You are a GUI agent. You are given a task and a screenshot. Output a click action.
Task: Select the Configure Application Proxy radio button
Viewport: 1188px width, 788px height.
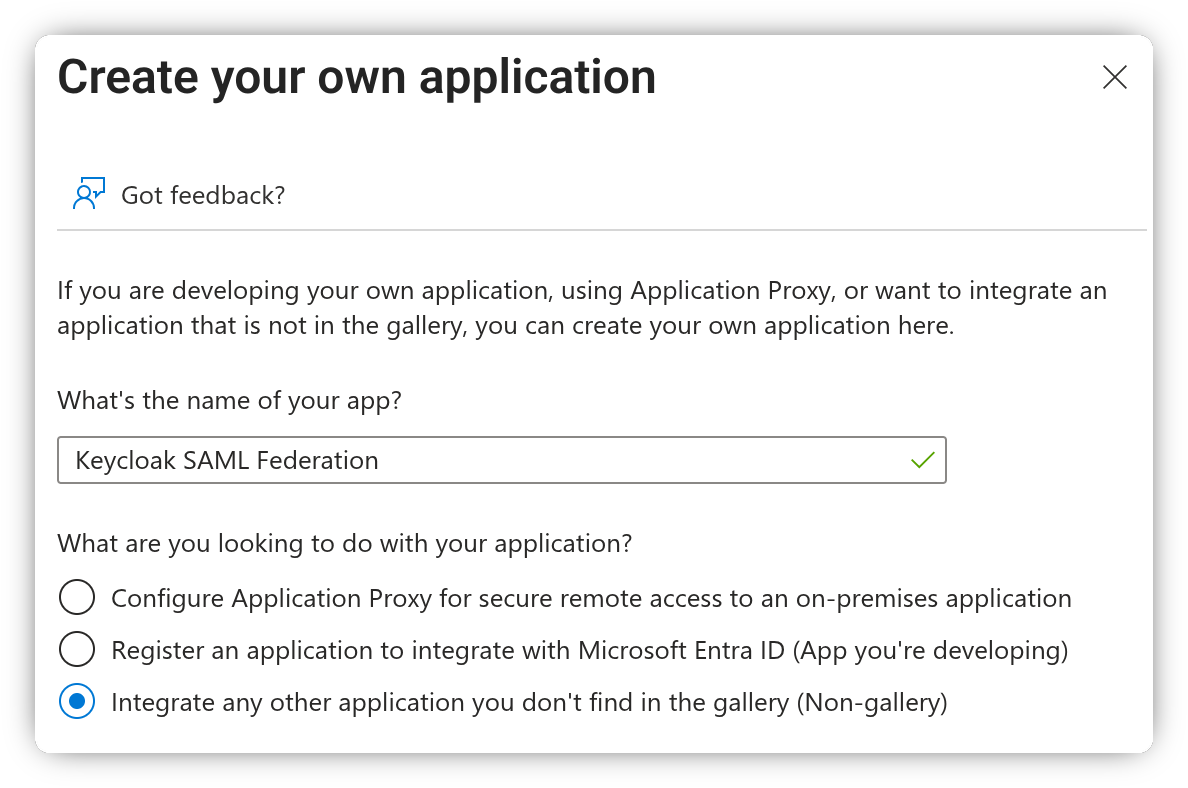[77, 598]
